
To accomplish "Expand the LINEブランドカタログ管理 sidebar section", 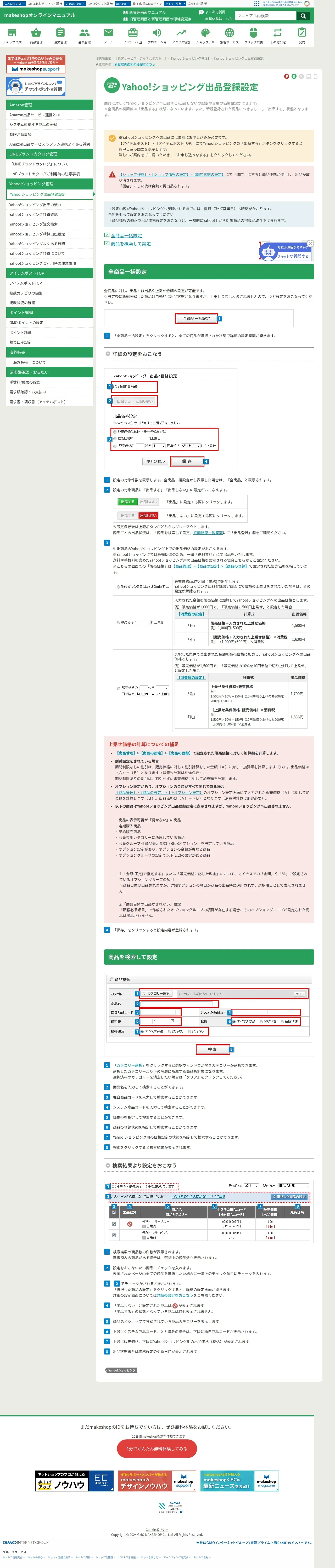I will 50,154.
